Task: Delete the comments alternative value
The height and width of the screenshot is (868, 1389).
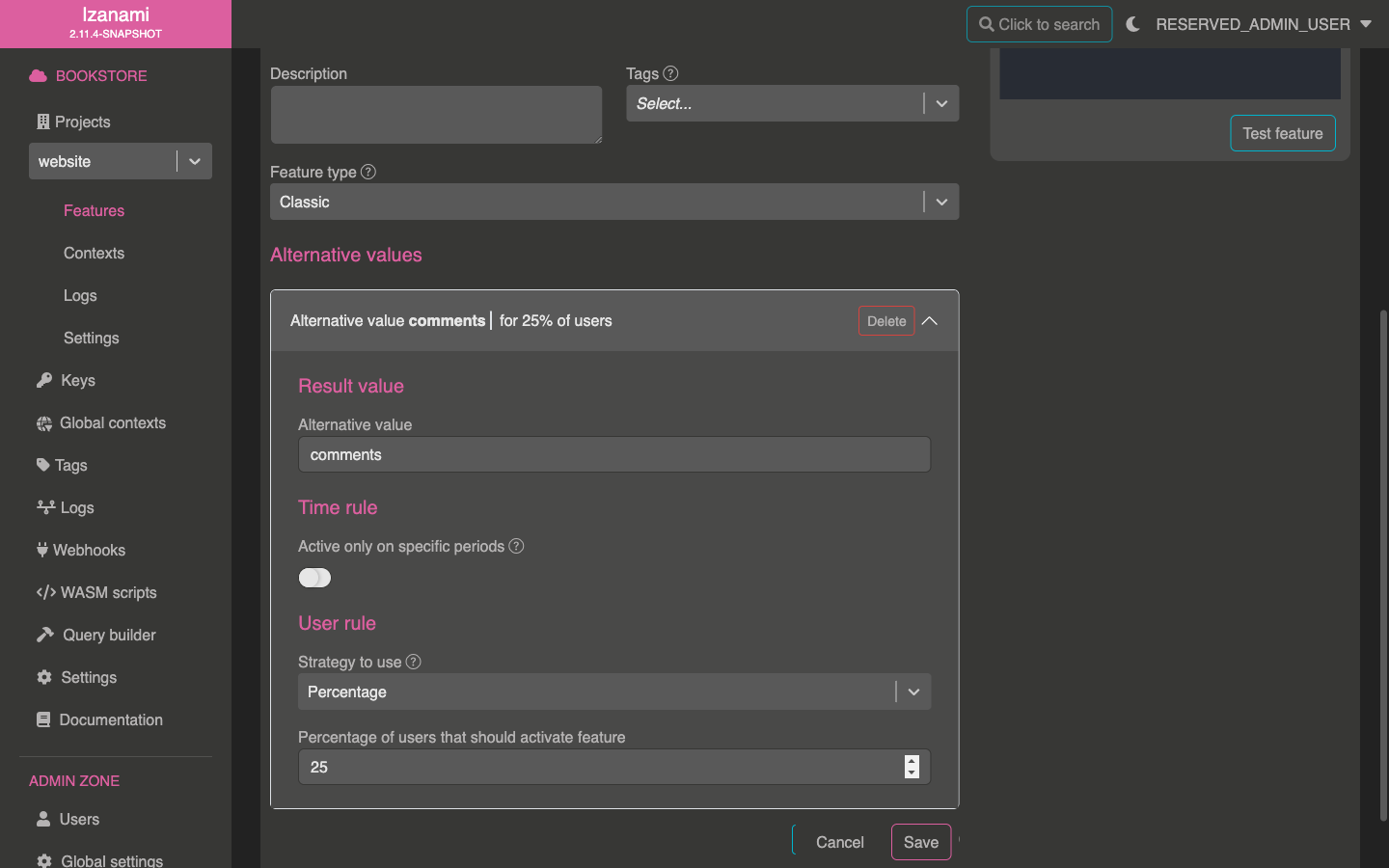Action: 885,321
